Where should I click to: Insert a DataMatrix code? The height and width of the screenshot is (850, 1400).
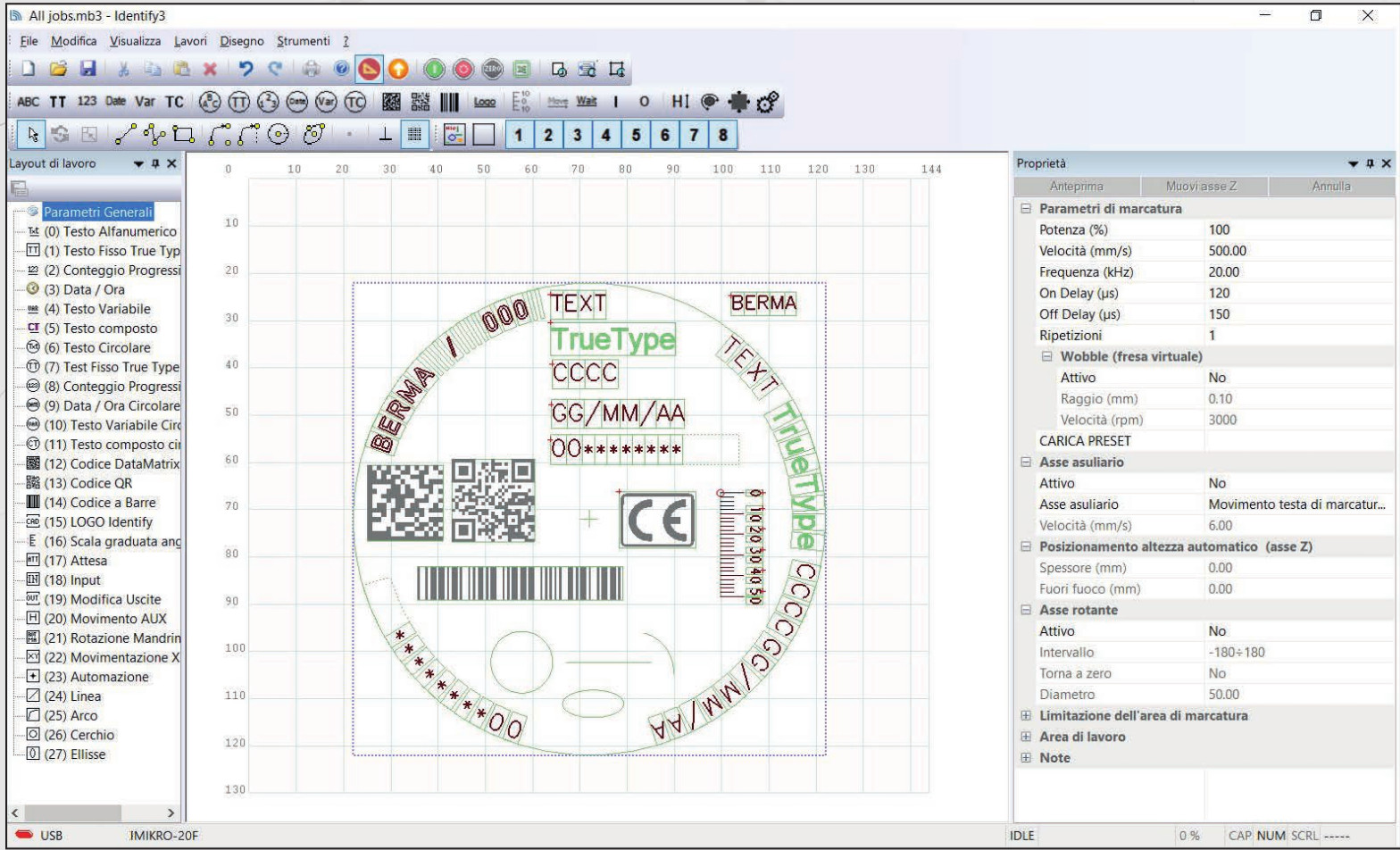(x=391, y=102)
